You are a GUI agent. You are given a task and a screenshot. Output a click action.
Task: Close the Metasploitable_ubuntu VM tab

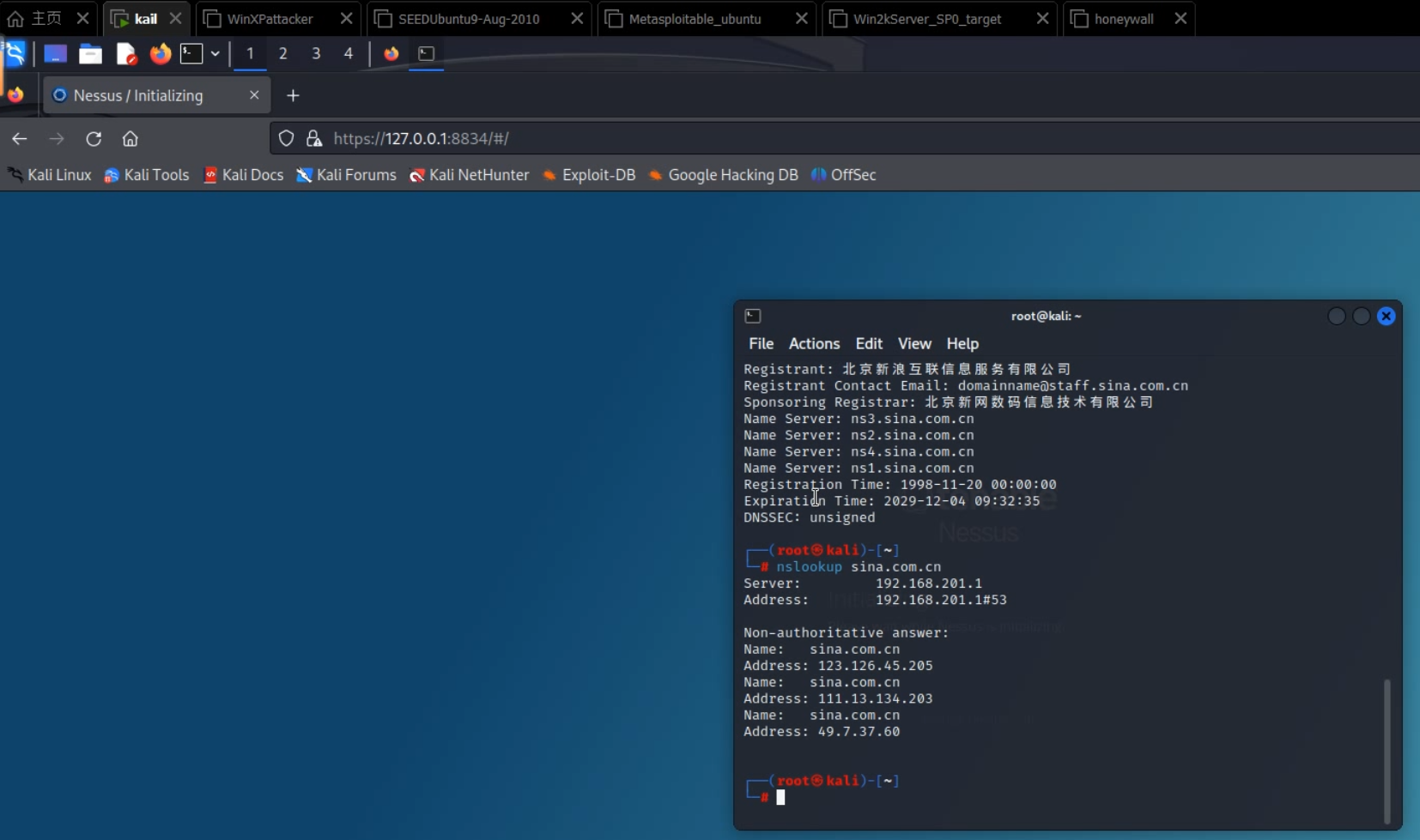(801, 18)
